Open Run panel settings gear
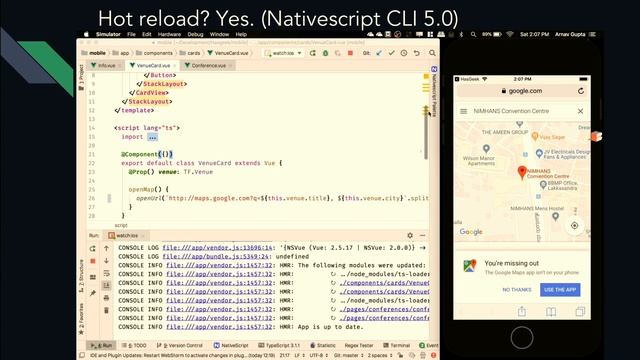The height and width of the screenshot is (360, 640). [x=410, y=236]
